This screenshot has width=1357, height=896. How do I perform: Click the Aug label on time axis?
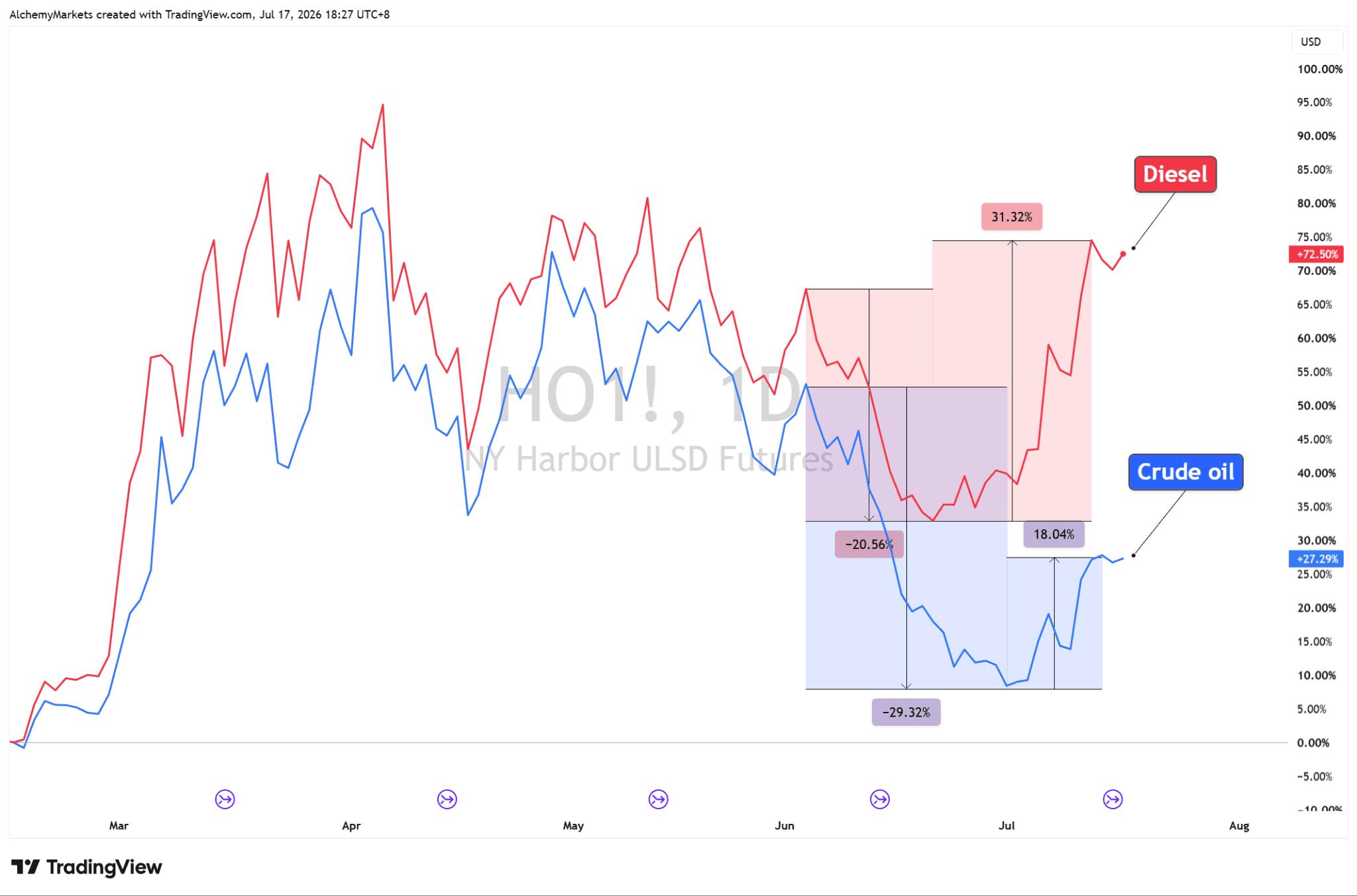point(1238,825)
